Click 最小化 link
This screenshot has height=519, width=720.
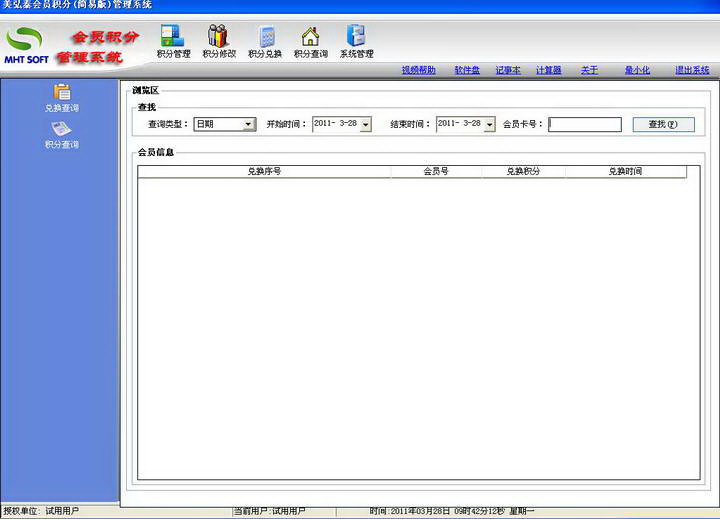click(637, 70)
